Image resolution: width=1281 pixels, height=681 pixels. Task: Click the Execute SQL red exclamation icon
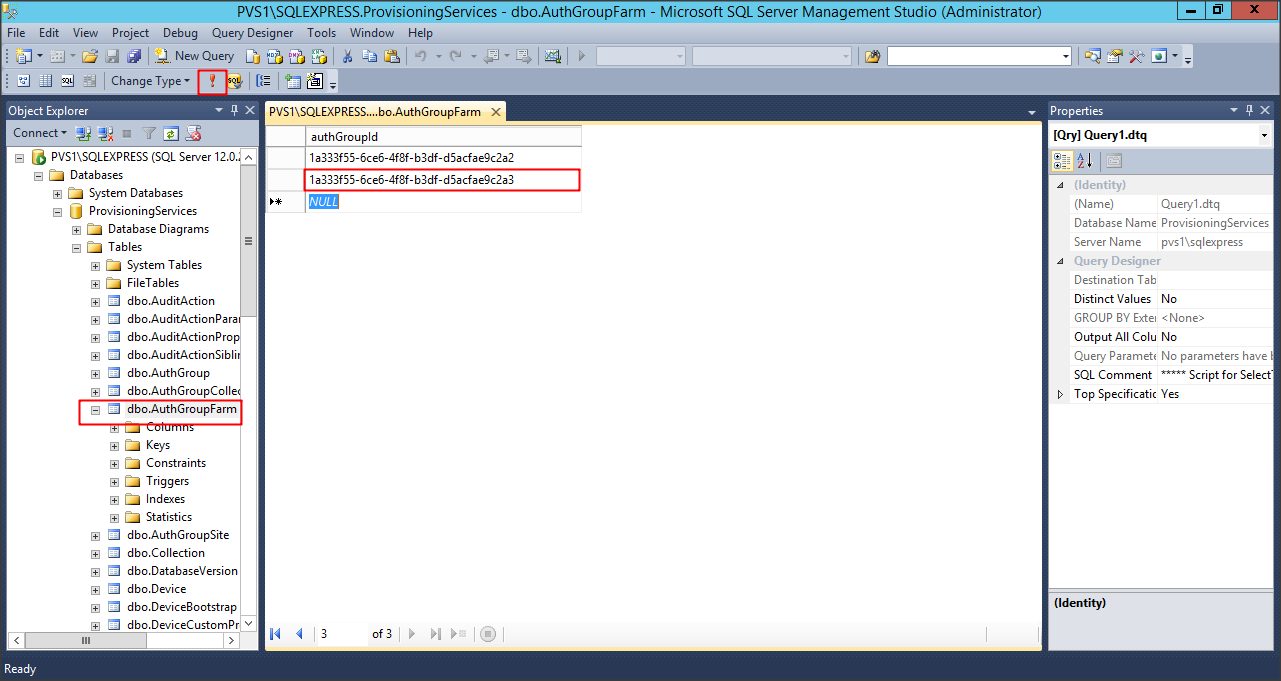[x=211, y=81]
